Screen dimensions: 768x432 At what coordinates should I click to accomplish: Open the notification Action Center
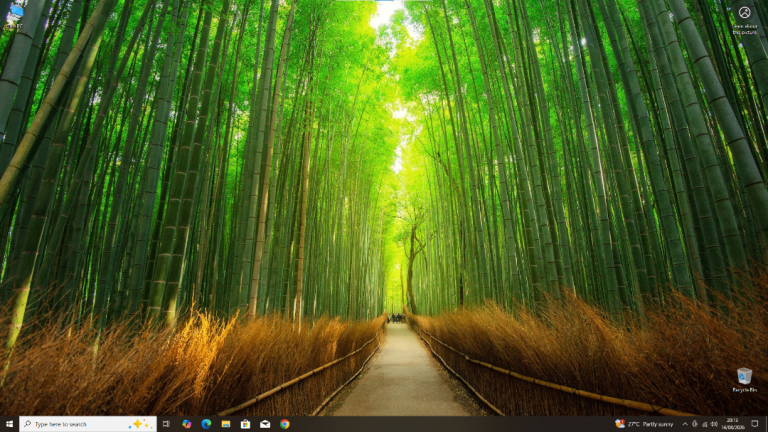click(755, 424)
